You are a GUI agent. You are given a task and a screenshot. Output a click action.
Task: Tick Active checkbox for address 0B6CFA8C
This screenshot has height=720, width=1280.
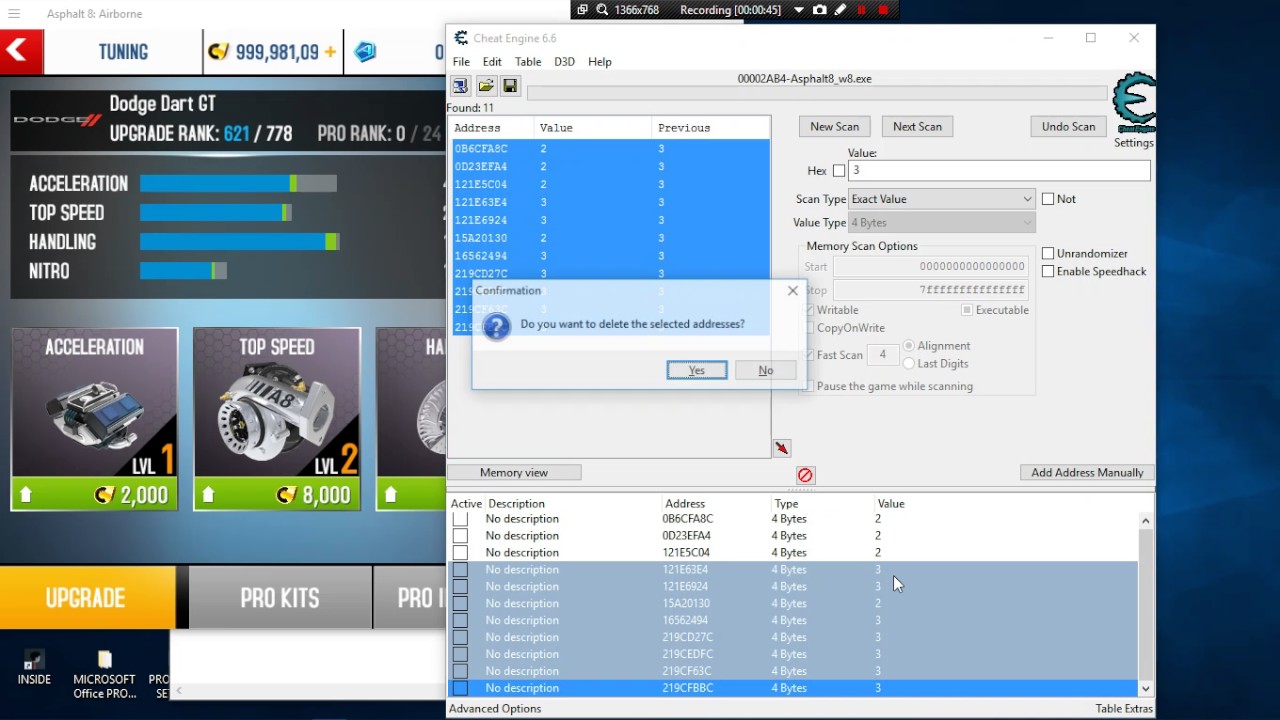coord(460,519)
